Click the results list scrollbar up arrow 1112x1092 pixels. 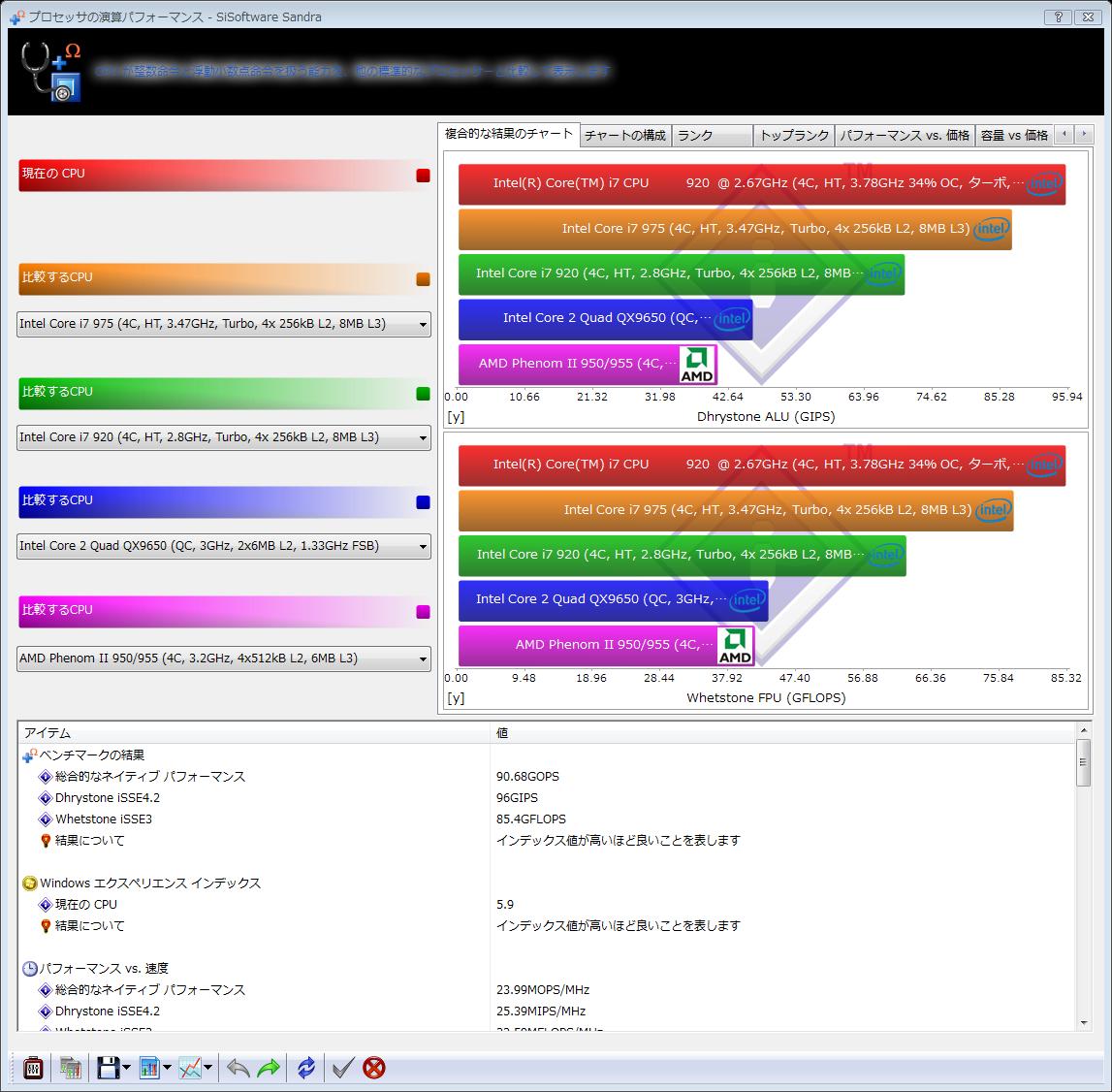pos(1084,730)
